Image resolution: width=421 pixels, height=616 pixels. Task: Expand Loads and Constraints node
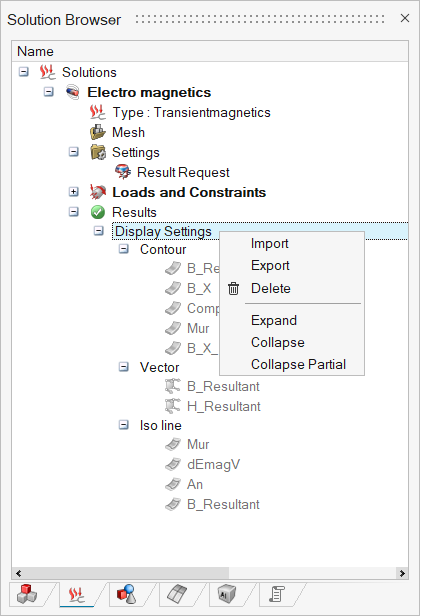(73, 192)
